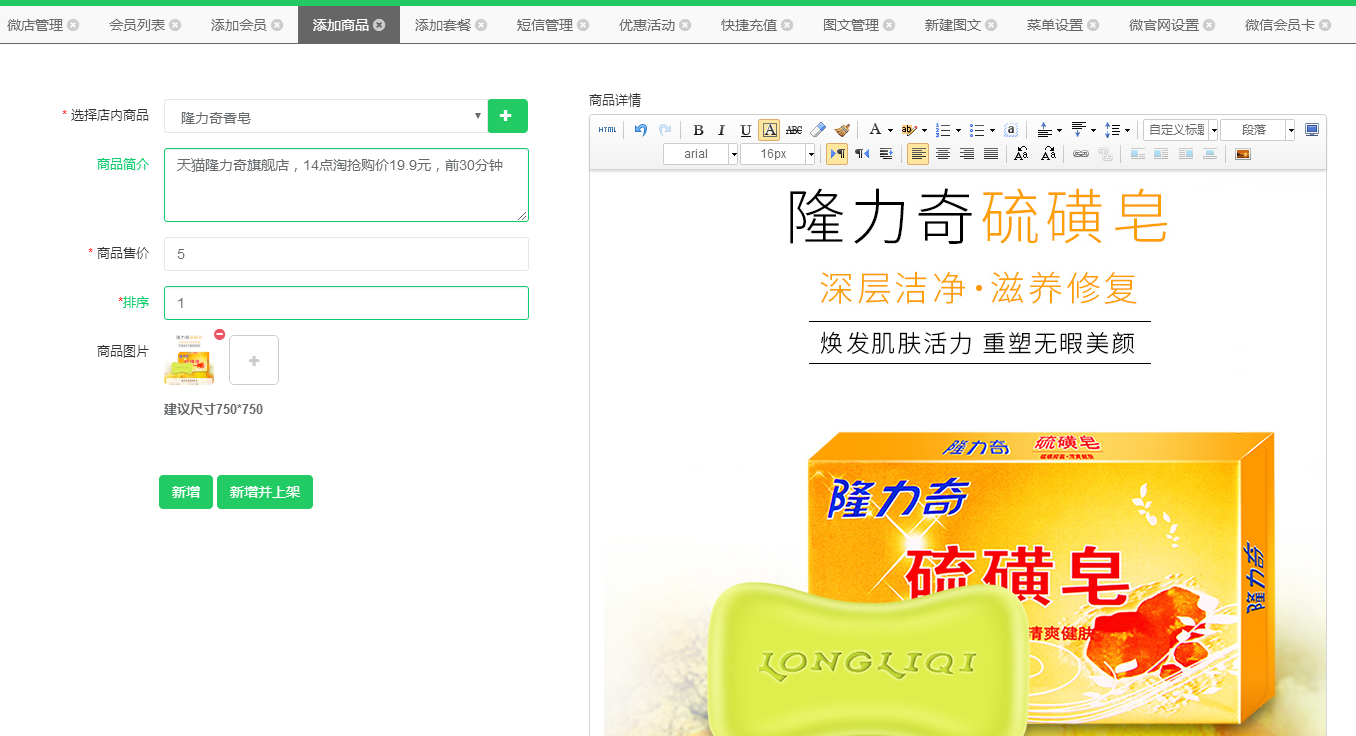1356x736 pixels.
Task: Click the text highlight color icon
Action: tap(909, 130)
